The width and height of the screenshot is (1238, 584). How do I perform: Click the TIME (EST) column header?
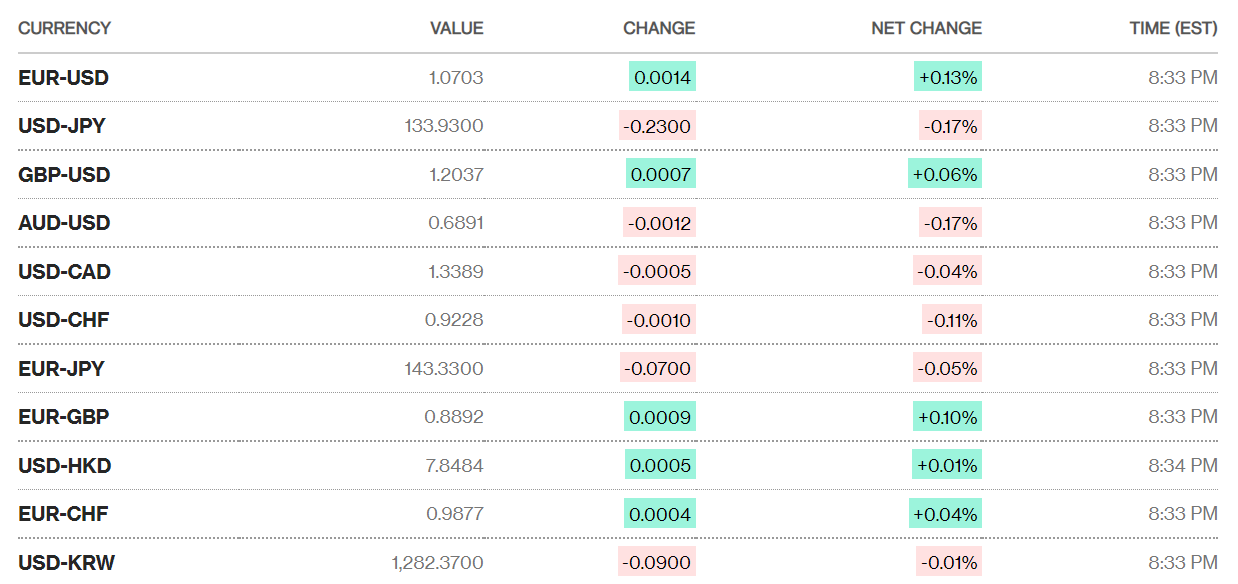click(1173, 28)
